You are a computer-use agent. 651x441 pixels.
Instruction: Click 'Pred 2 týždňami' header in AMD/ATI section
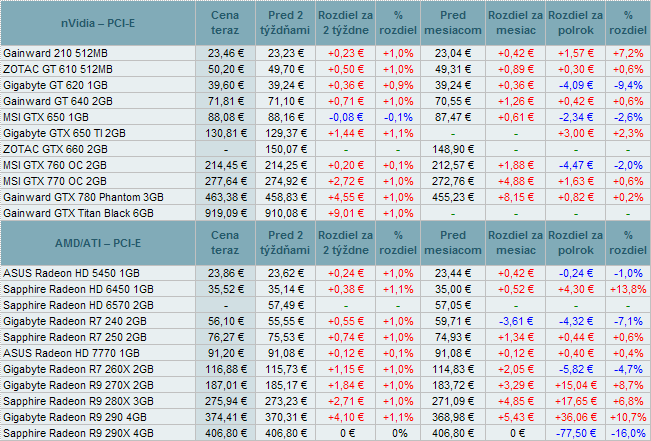(285, 243)
